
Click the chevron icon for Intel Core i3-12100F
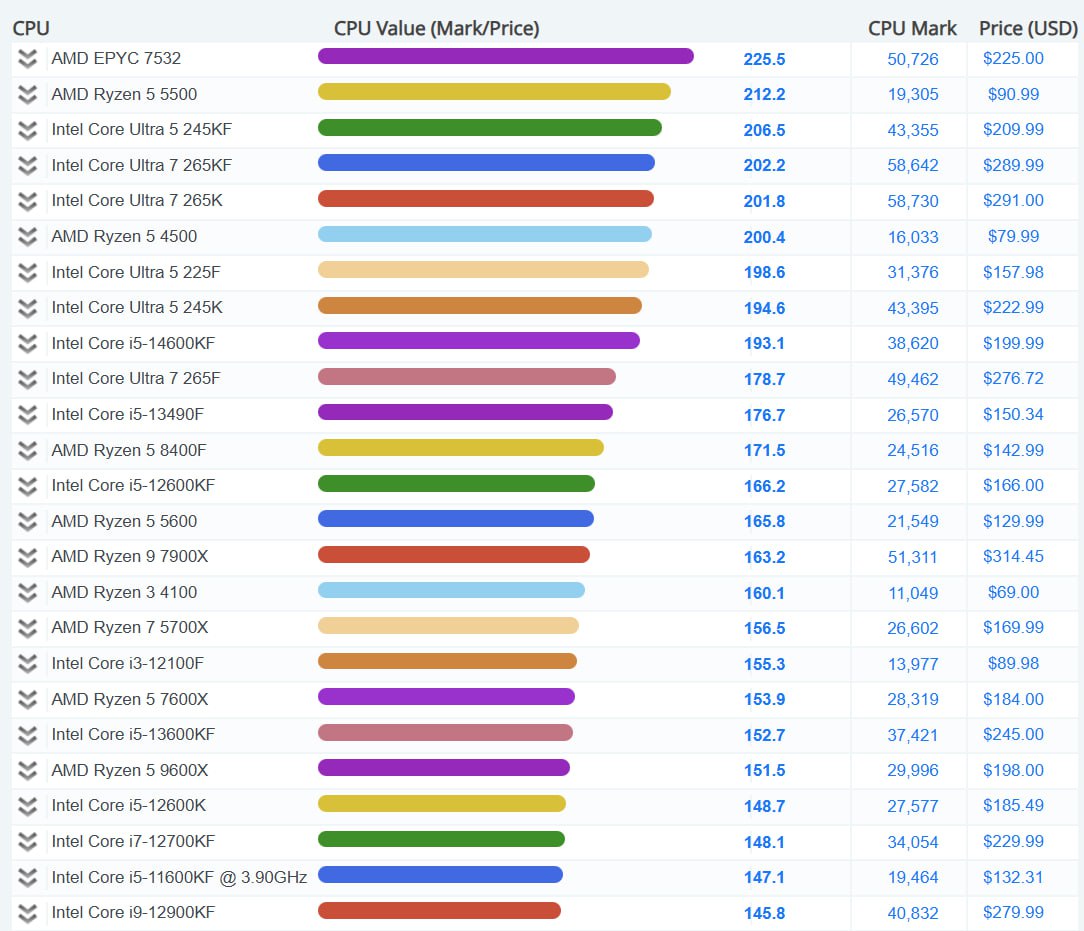28,664
